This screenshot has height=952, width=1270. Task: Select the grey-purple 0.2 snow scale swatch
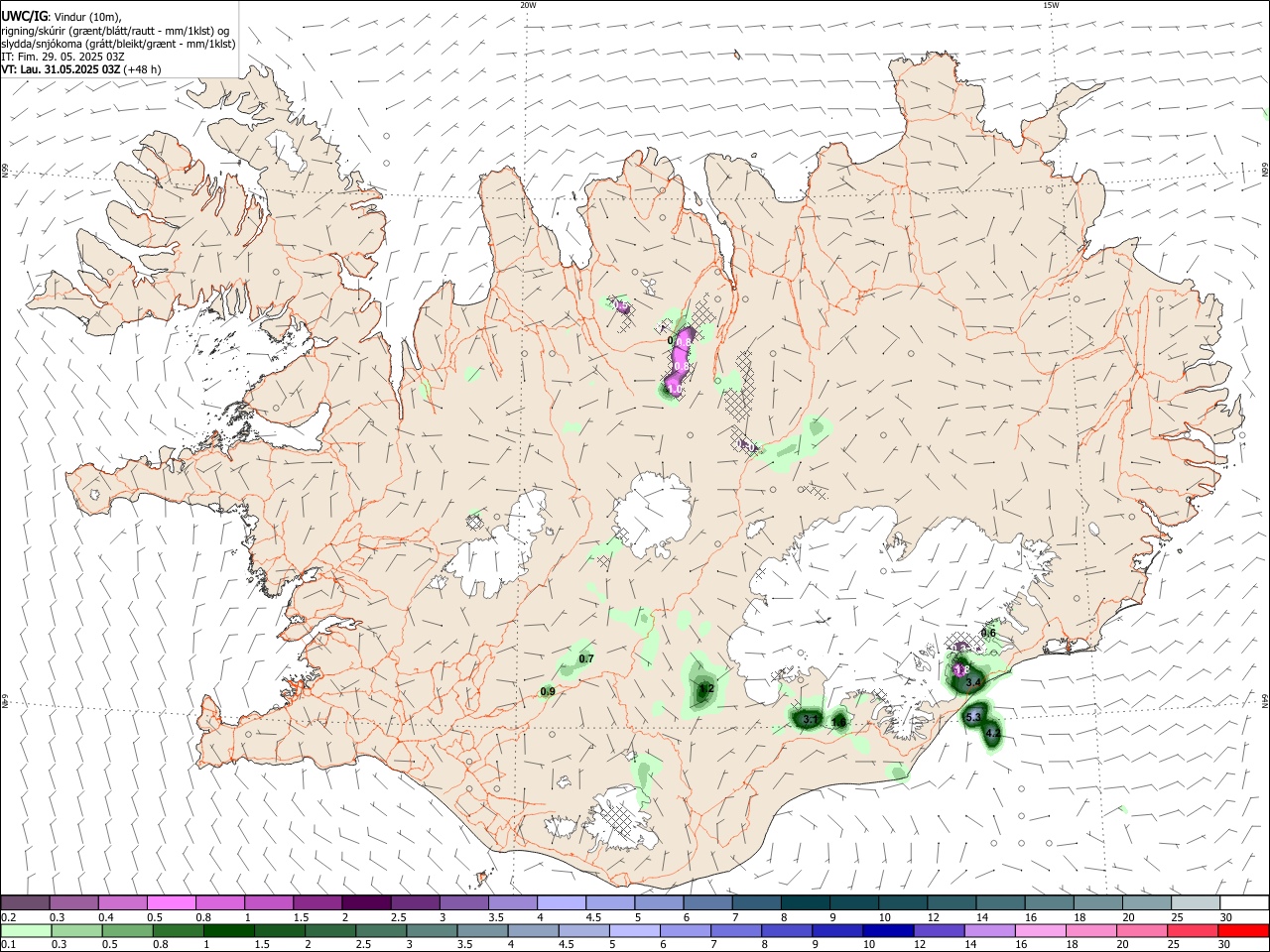pos(25,902)
